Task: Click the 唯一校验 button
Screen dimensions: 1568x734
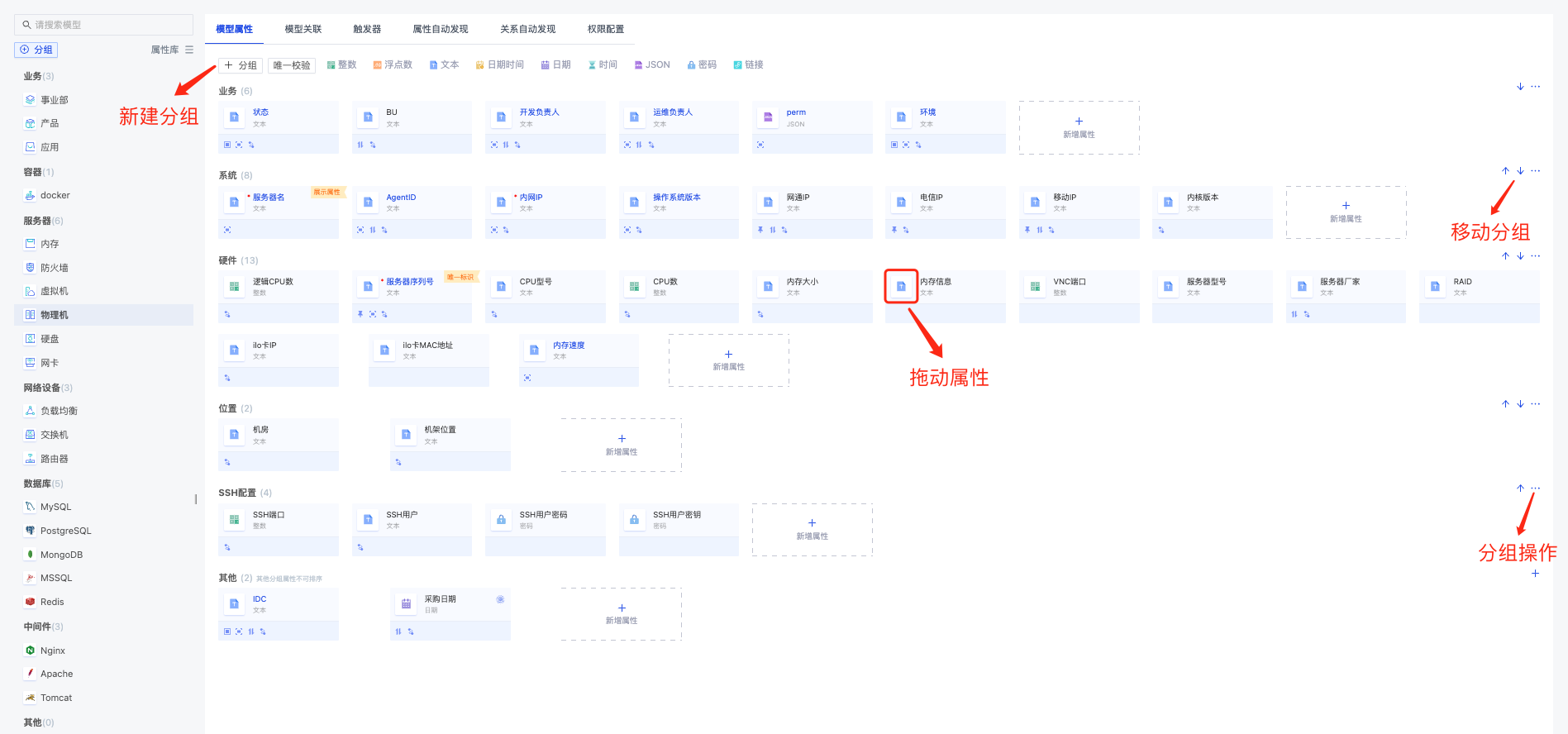Action: pyautogui.click(x=292, y=65)
